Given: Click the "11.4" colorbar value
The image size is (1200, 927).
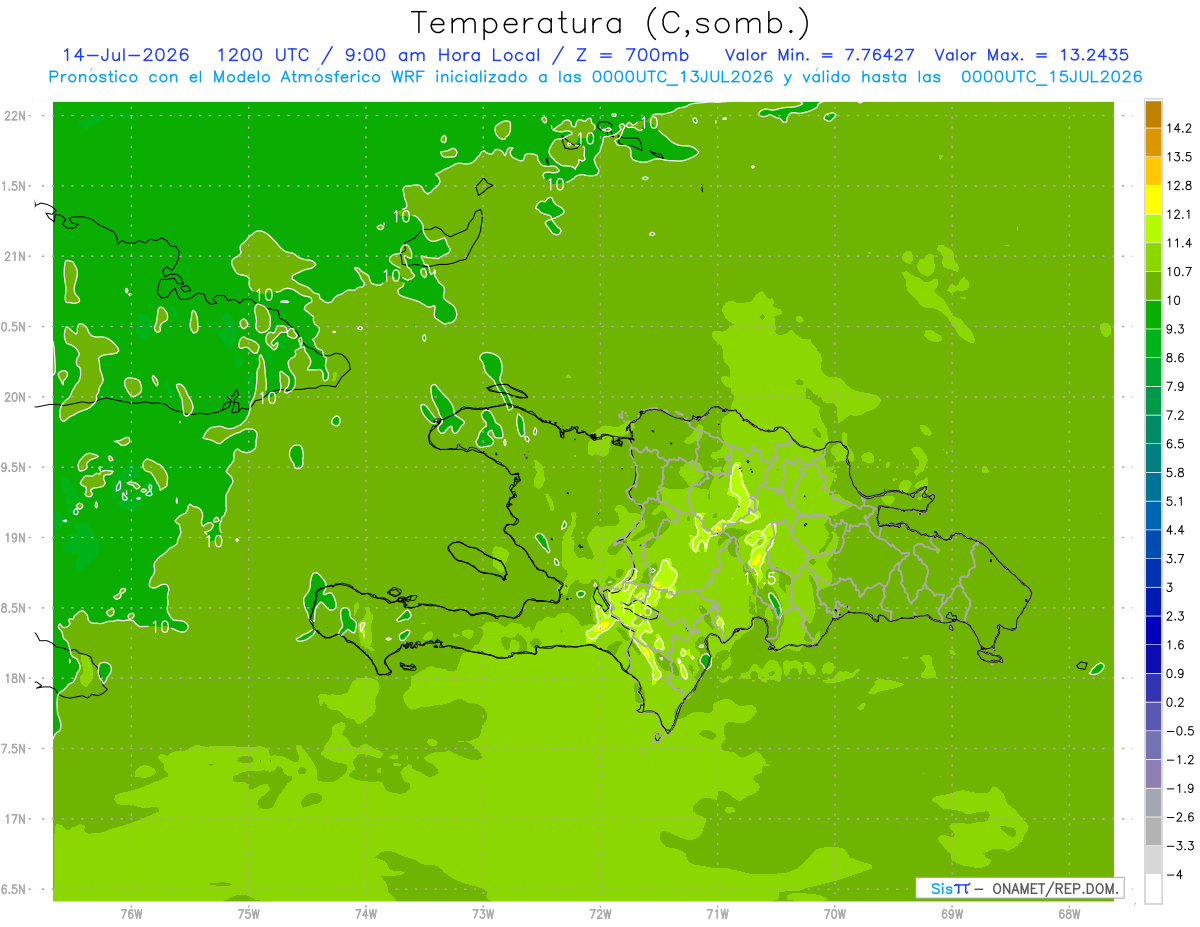Looking at the screenshot, I should 1179,243.
